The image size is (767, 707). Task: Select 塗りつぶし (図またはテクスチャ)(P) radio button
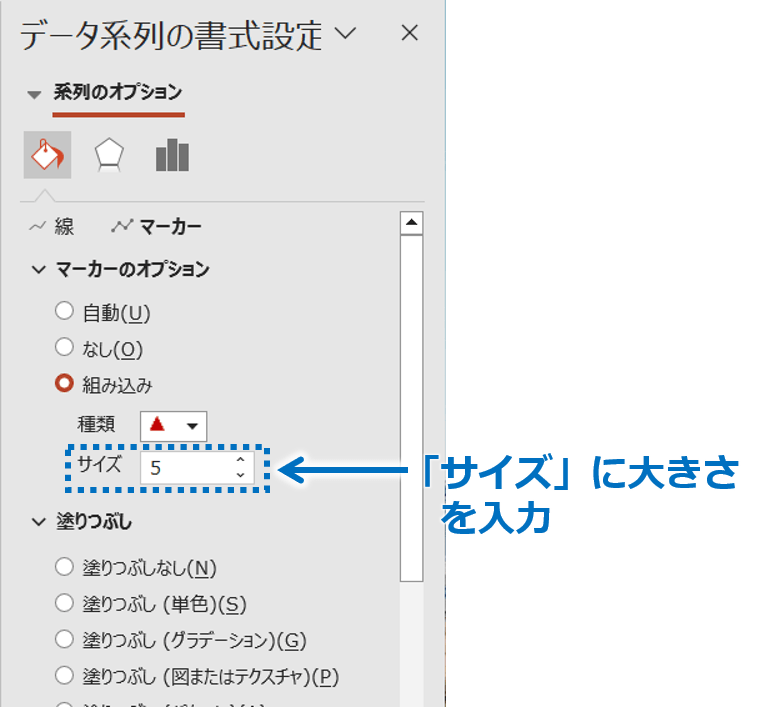pos(64,675)
